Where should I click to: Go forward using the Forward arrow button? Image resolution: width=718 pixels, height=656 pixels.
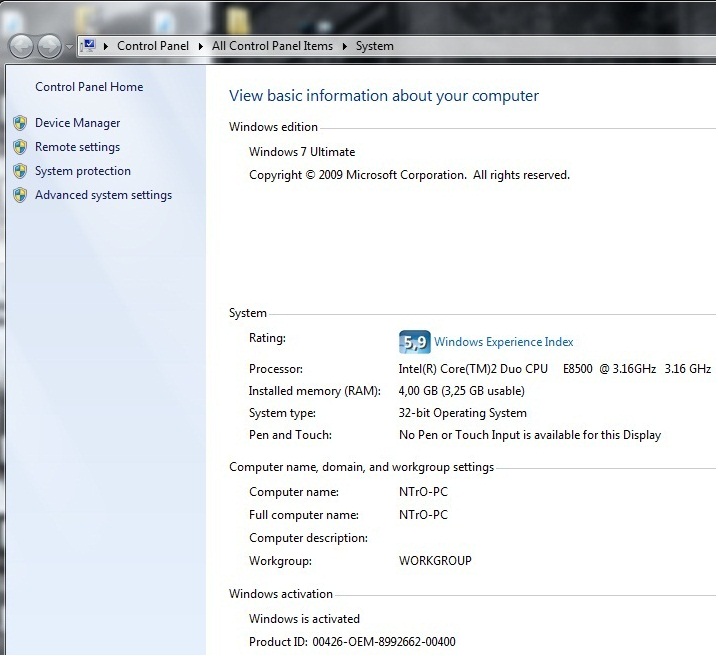tap(49, 46)
